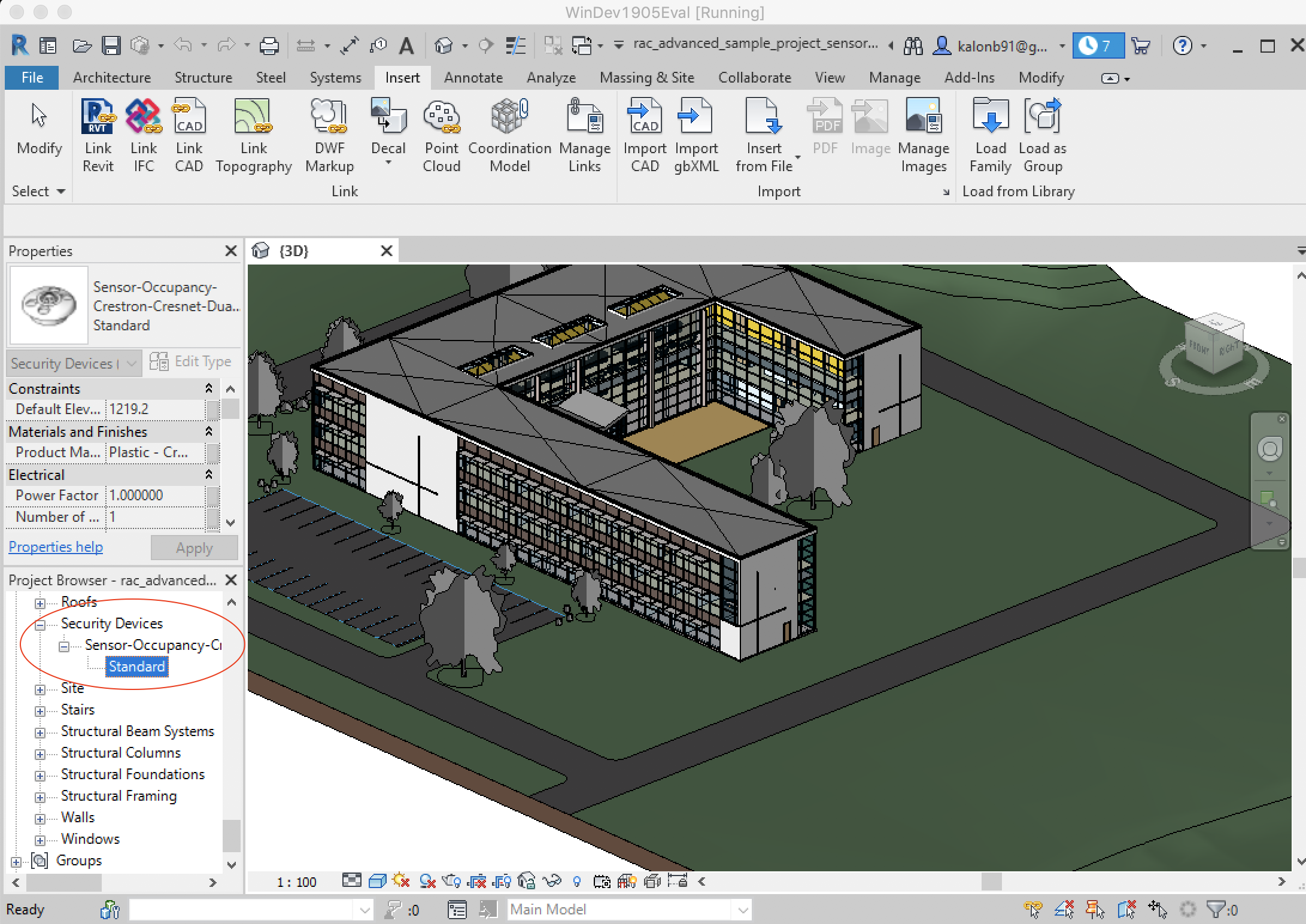Click the Default Elevation value field

point(155,409)
